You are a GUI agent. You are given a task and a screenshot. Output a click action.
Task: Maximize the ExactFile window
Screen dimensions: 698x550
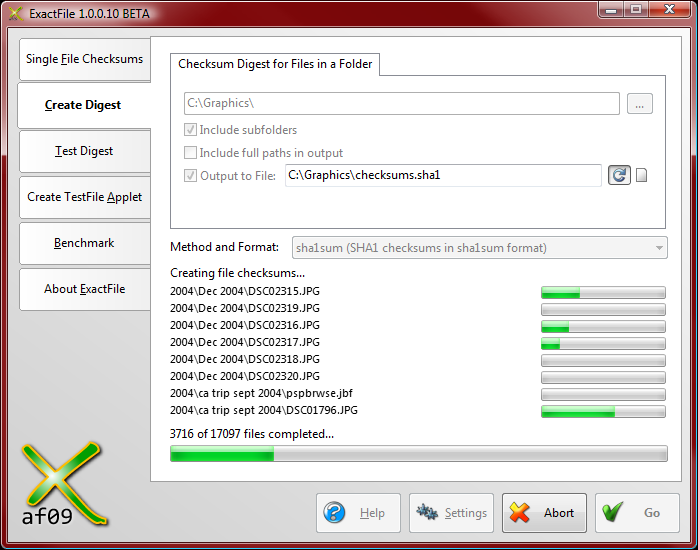(636, 10)
